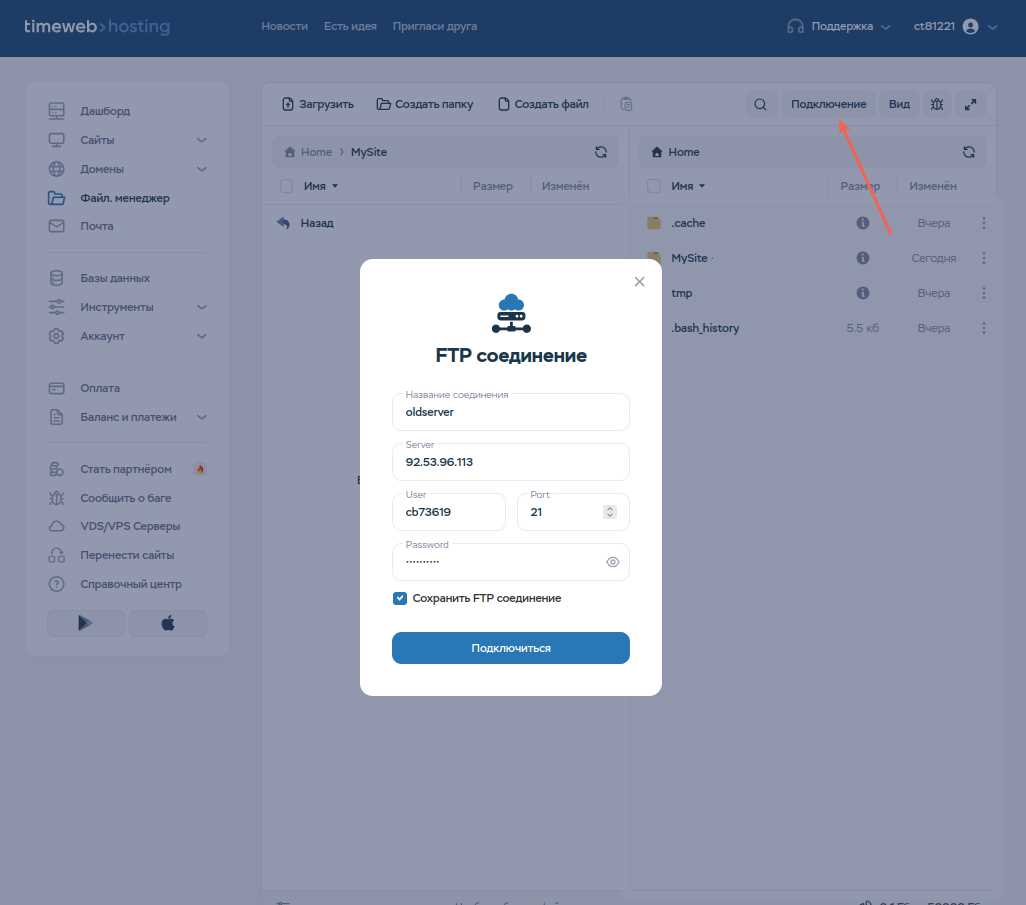Click the Загрузить upload button

[317, 104]
